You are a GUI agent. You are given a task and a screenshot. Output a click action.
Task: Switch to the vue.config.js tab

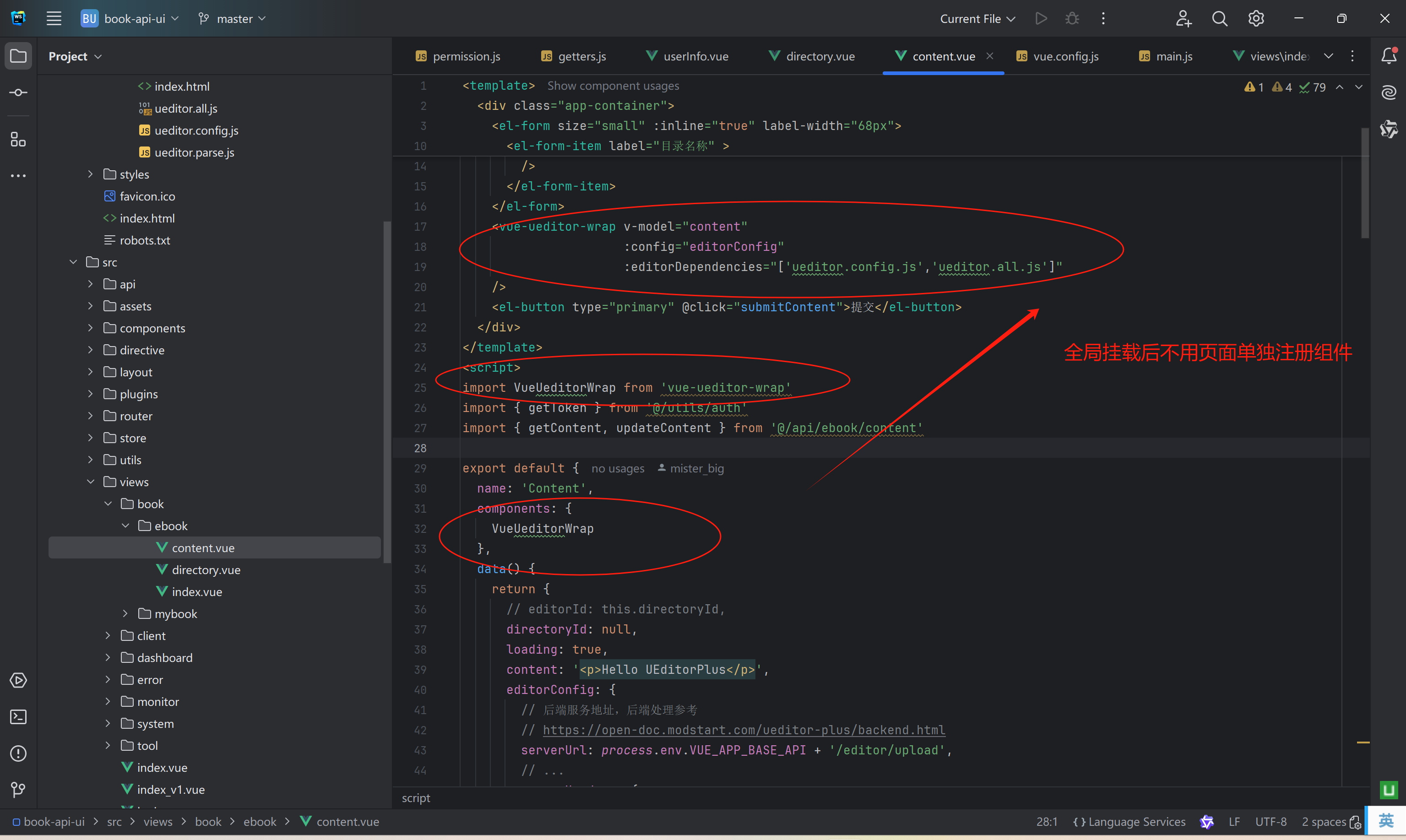tap(1065, 56)
